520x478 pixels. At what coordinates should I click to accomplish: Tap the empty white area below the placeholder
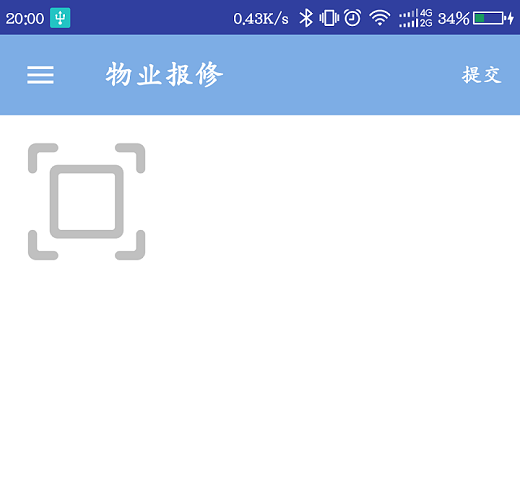[x=260, y=367]
